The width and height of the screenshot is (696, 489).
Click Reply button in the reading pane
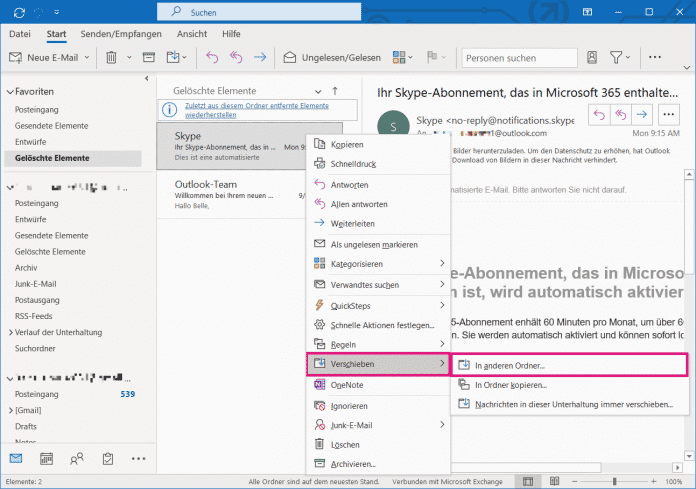click(x=599, y=115)
